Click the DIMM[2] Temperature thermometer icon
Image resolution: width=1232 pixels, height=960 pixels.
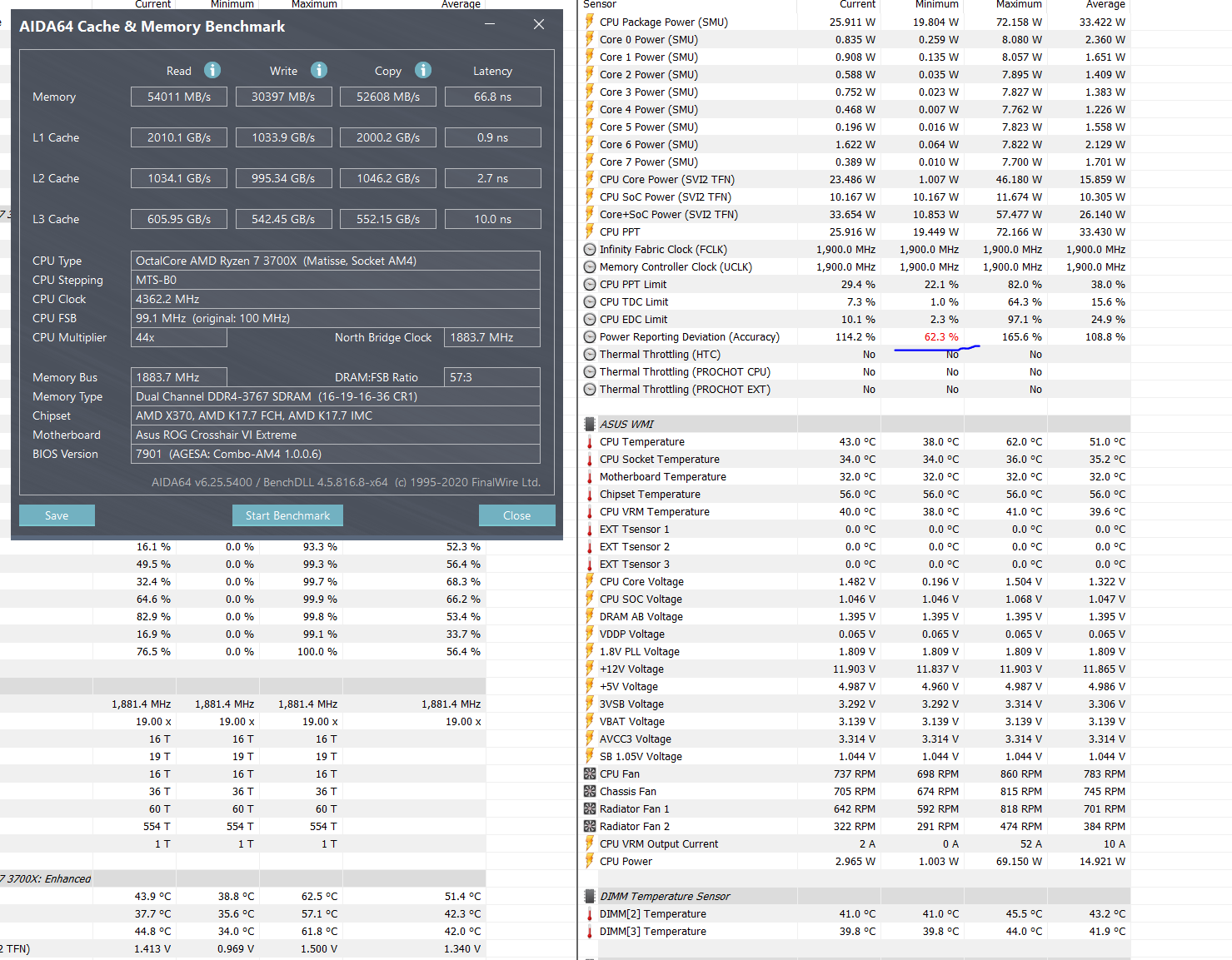pos(590,913)
